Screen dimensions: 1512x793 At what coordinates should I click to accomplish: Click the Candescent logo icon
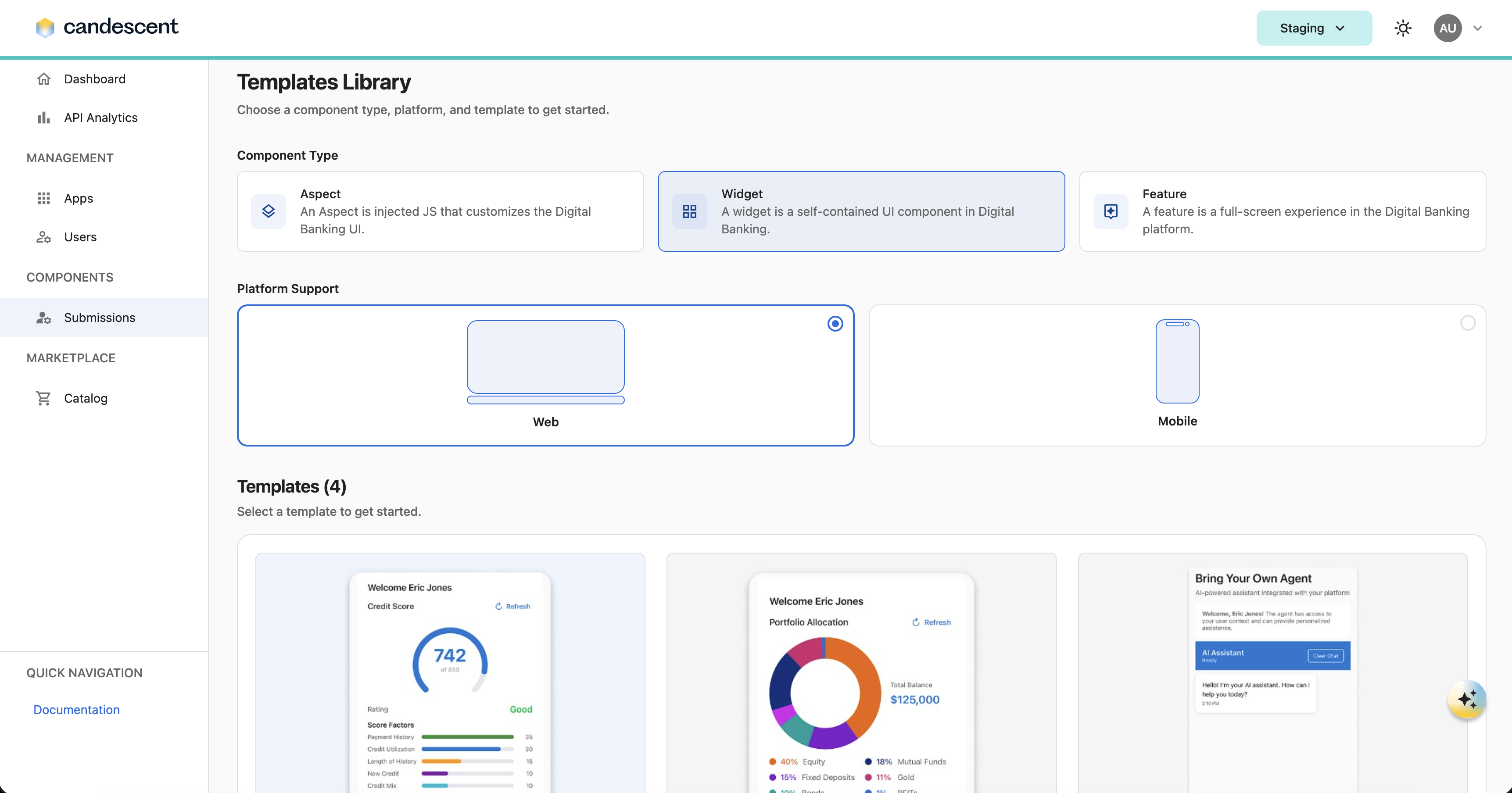click(x=45, y=27)
